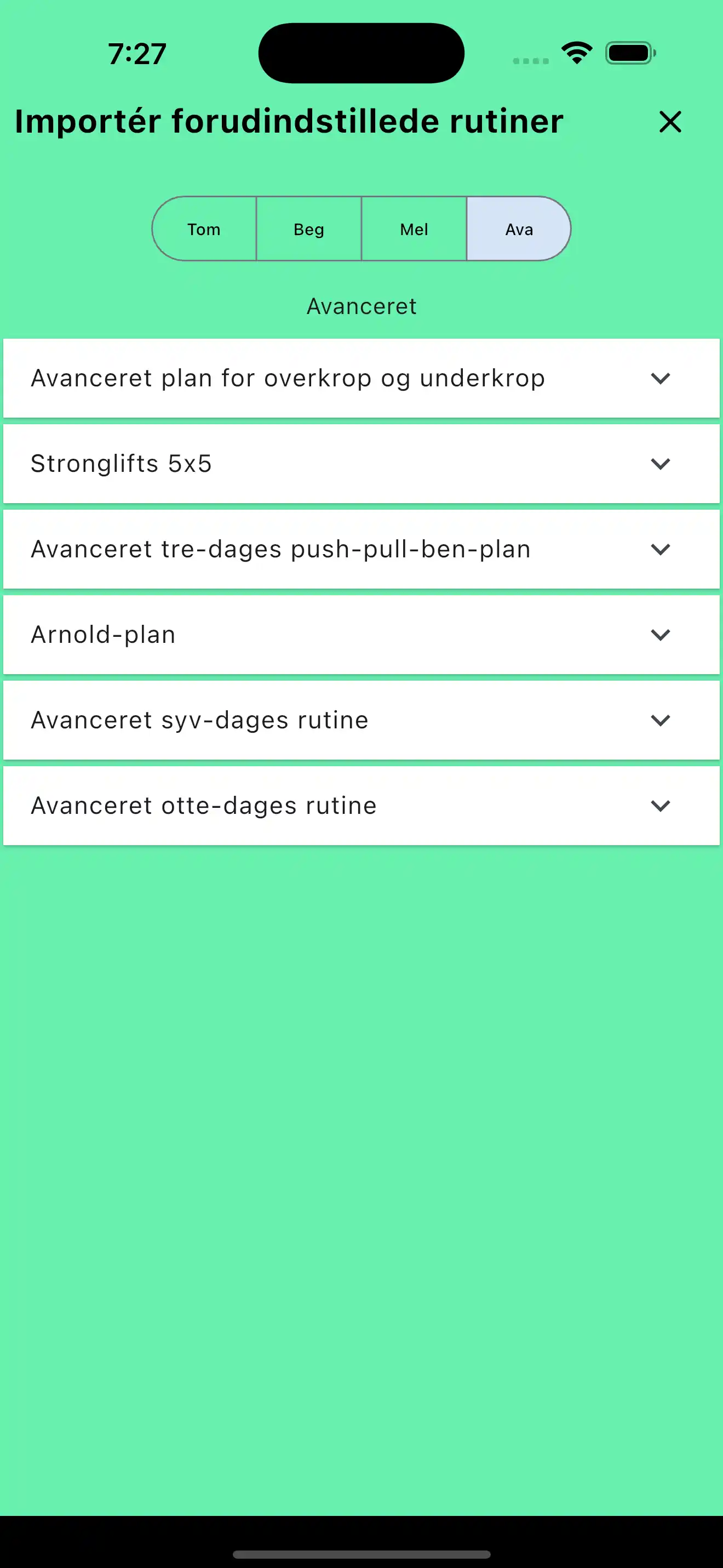This screenshot has width=723, height=1568.
Task: Select Avanceret tre-dages push-pull-ben-plan title
Action: tap(281, 549)
